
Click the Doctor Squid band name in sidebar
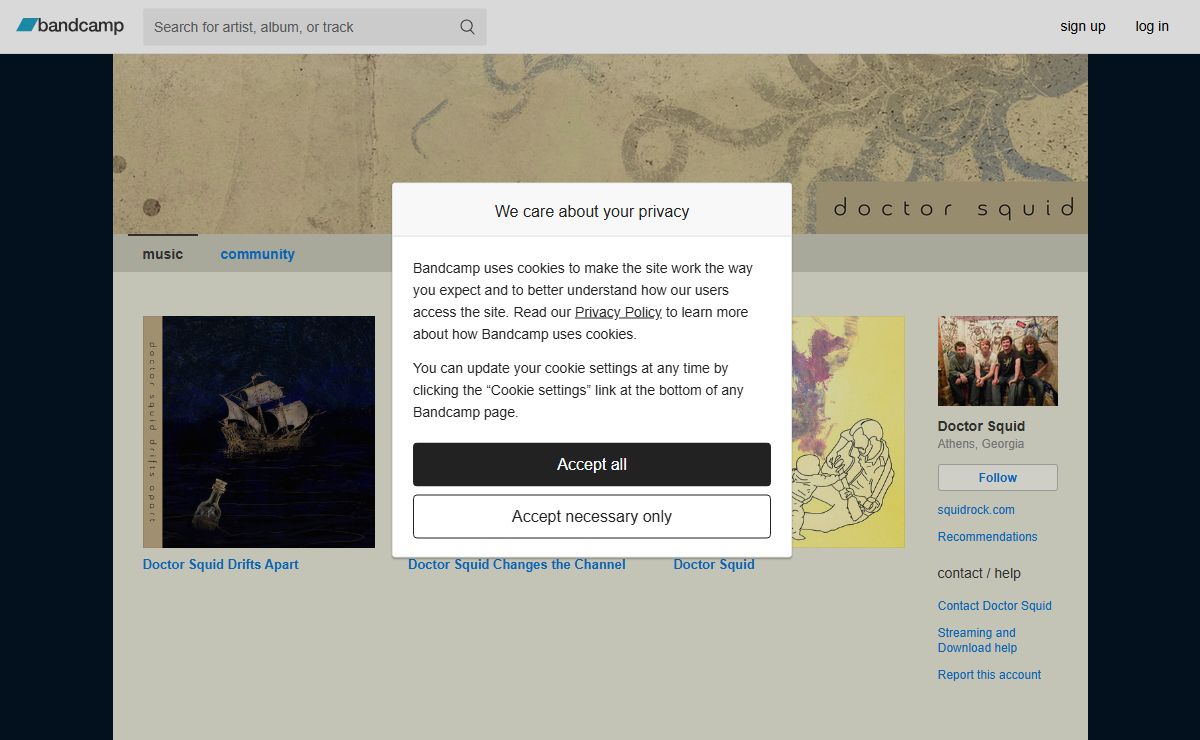(982, 426)
